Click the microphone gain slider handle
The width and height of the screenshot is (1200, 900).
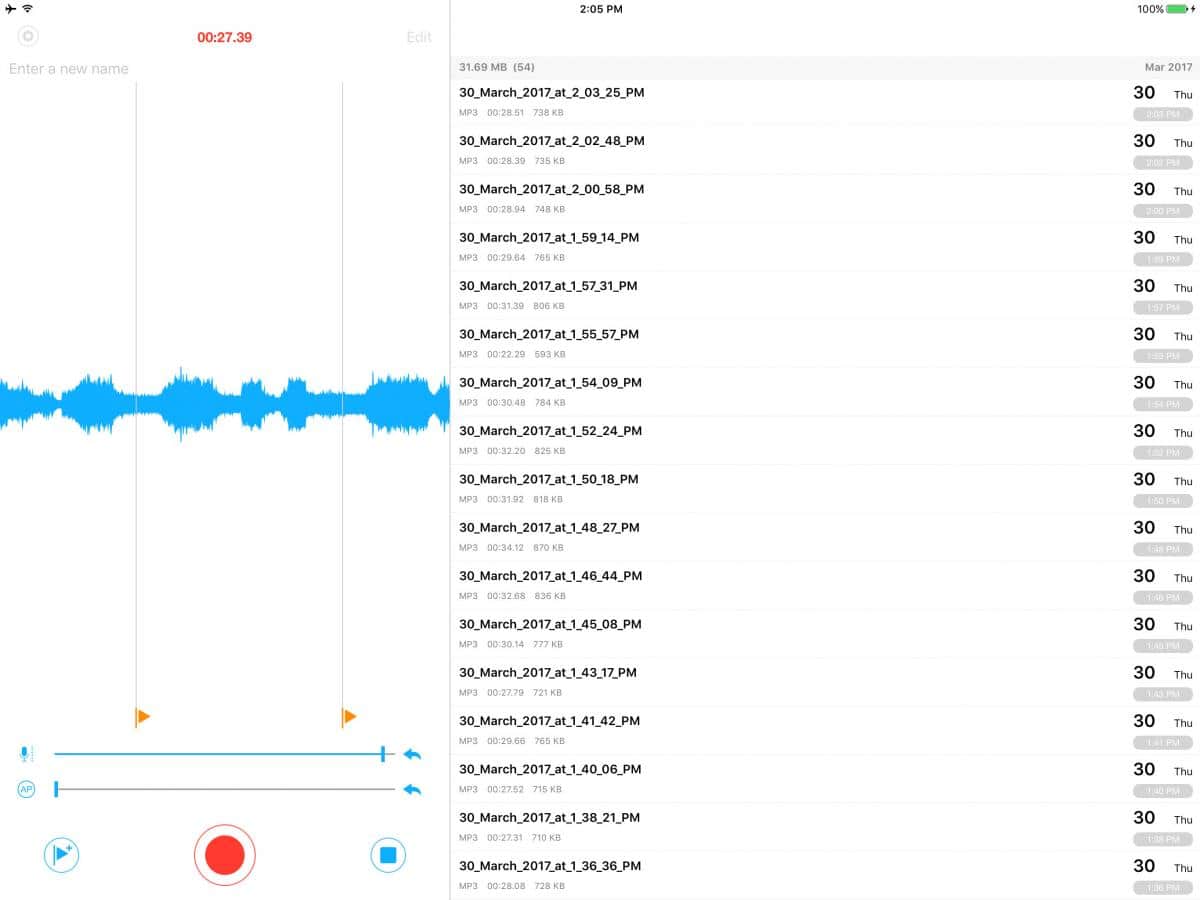[383, 754]
